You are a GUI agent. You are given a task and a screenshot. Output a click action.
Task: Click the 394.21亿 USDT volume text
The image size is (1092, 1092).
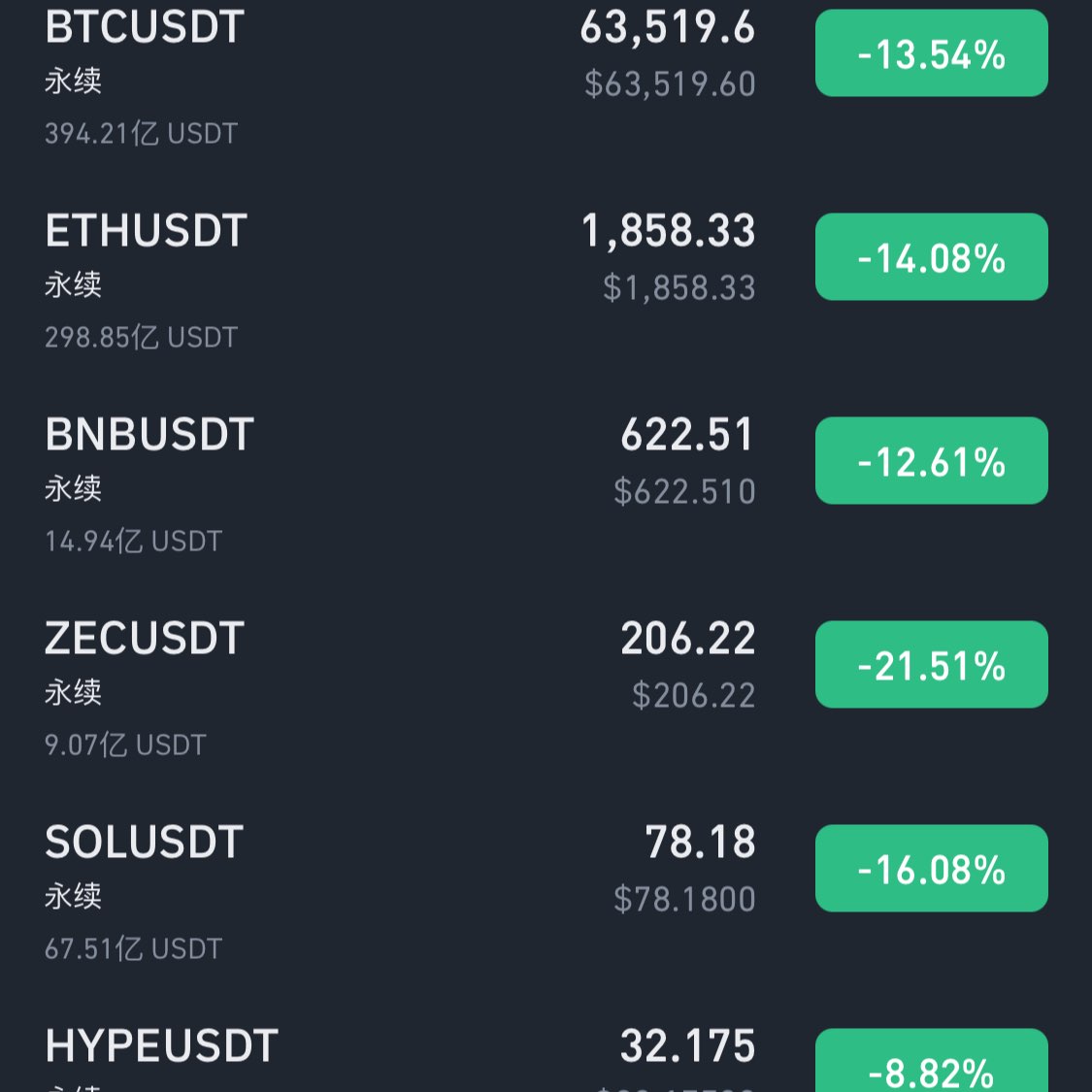coord(140,133)
